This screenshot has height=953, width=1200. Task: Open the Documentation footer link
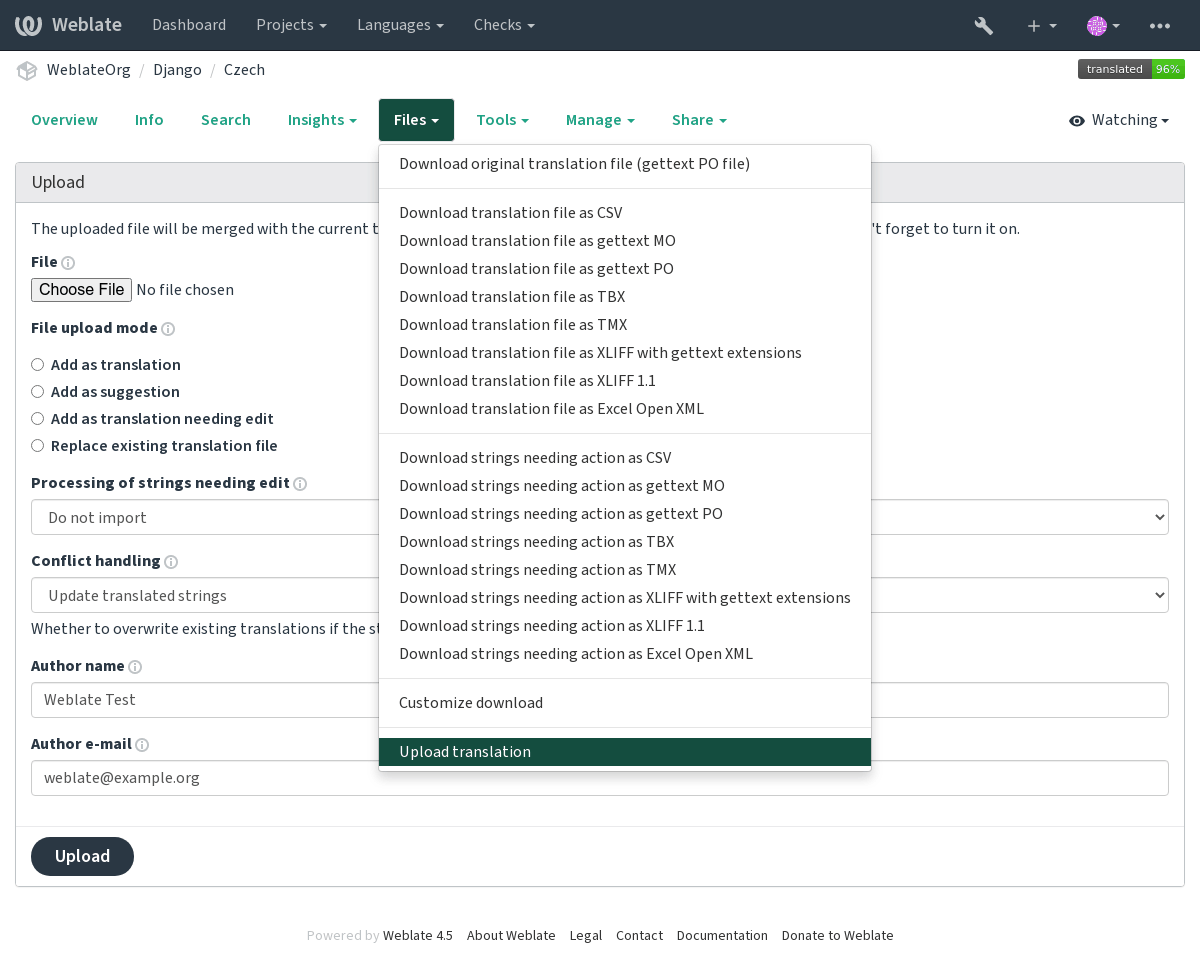coord(722,936)
